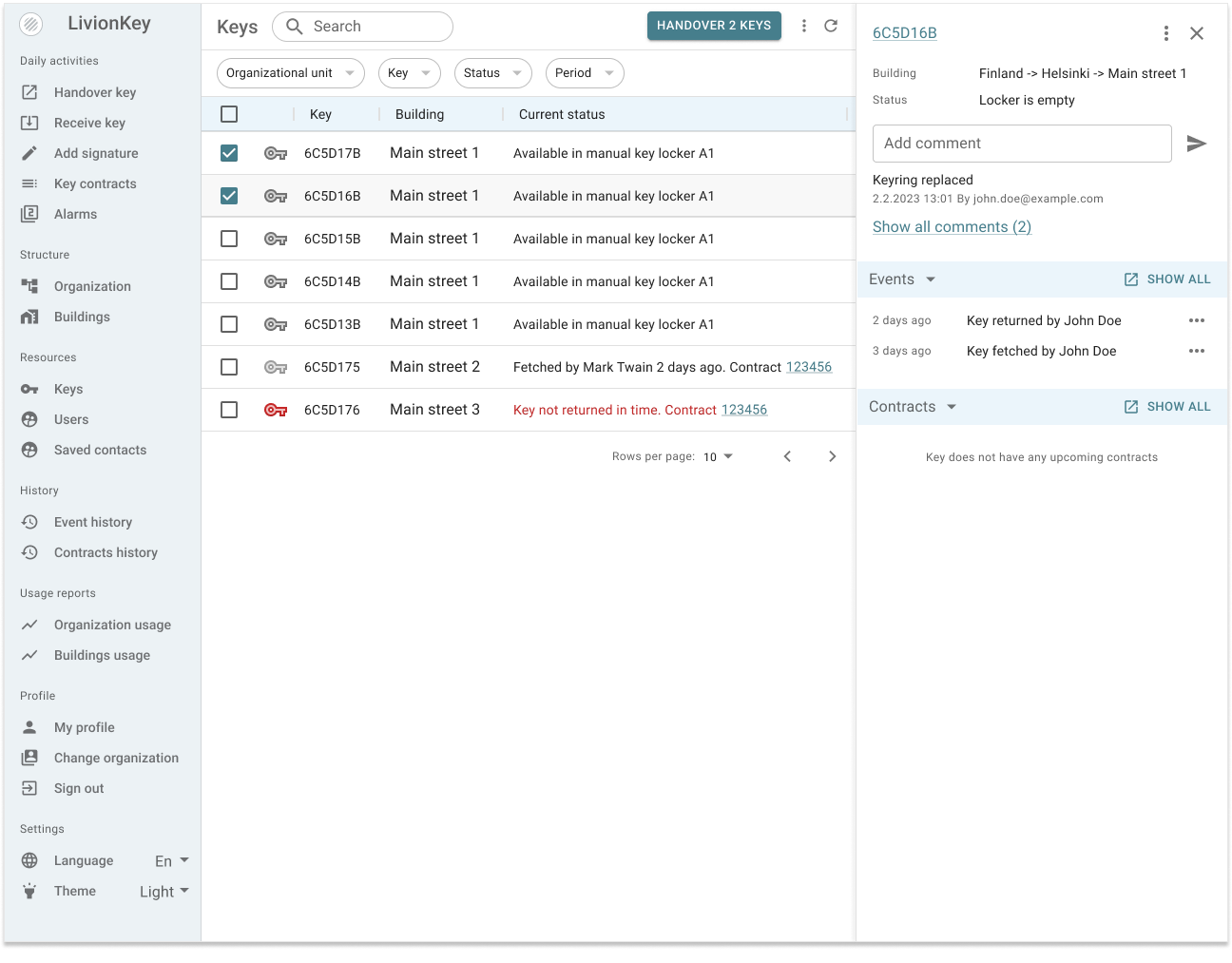Open Show all comments link

pos(951,226)
